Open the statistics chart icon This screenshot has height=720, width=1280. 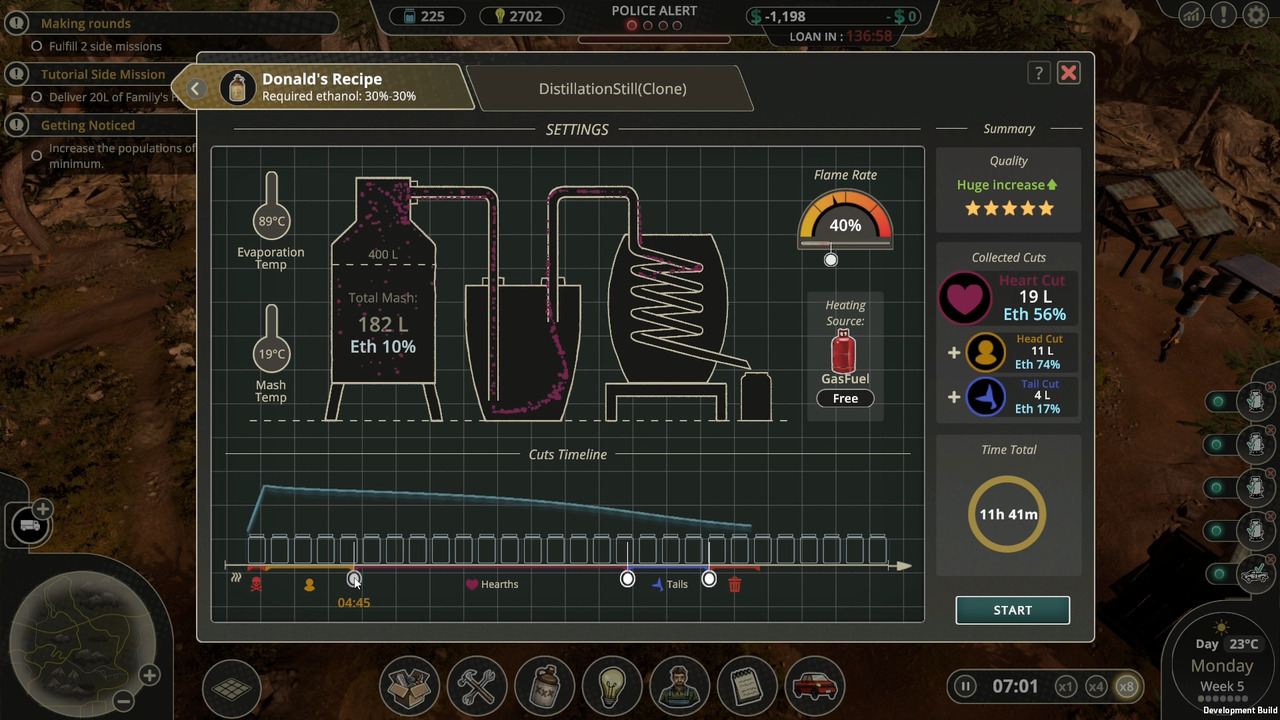[x=1191, y=15]
